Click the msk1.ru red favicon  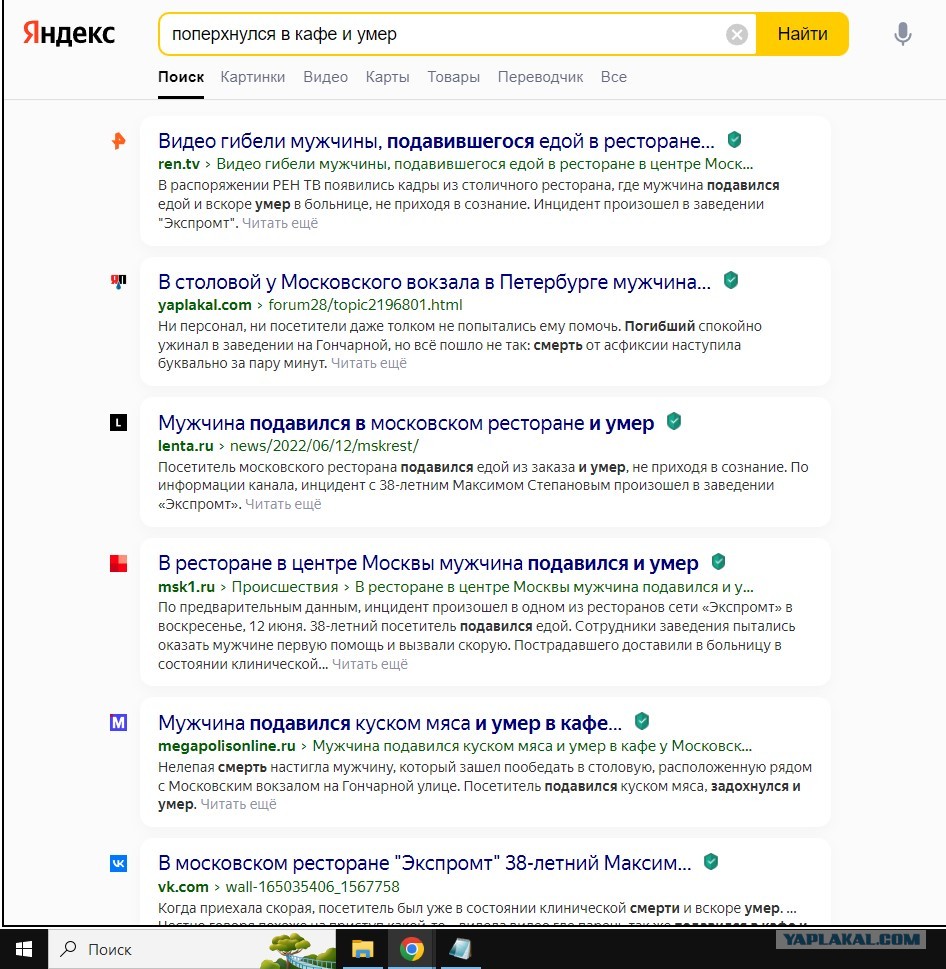[118, 563]
